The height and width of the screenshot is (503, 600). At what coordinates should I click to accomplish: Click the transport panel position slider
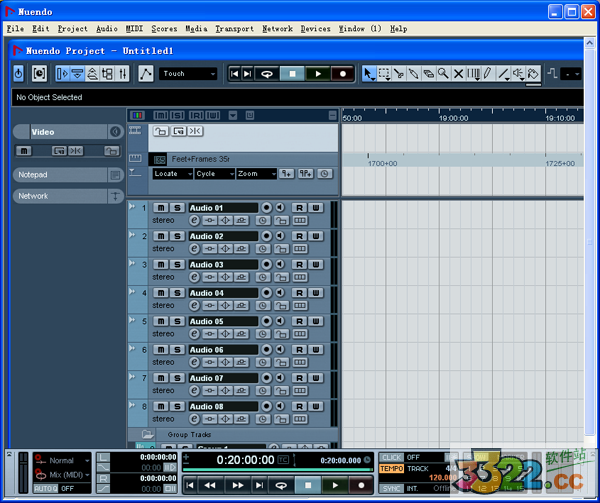coord(277,469)
